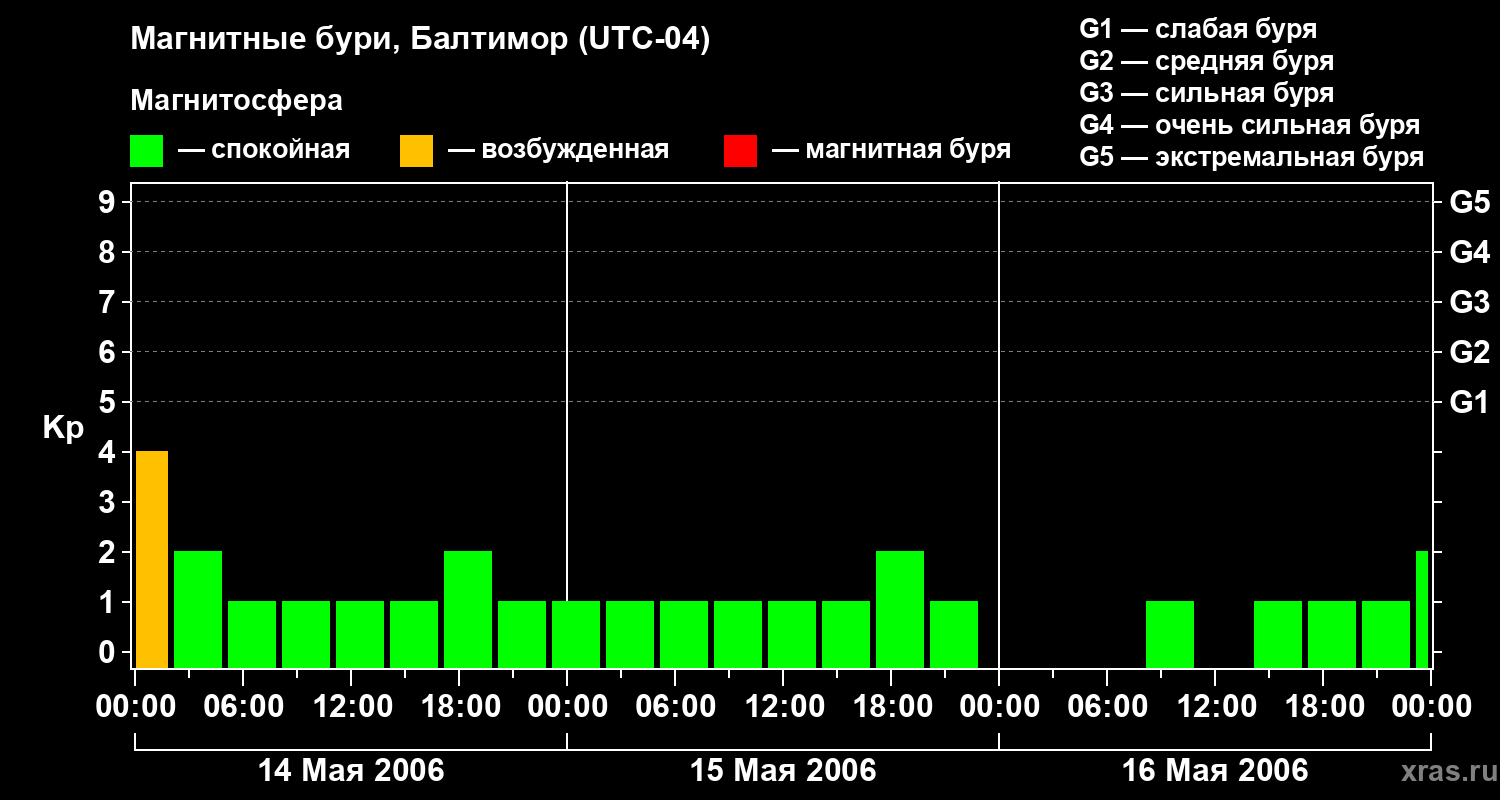Click the '18:00' time label for 14 May

pos(459,707)
